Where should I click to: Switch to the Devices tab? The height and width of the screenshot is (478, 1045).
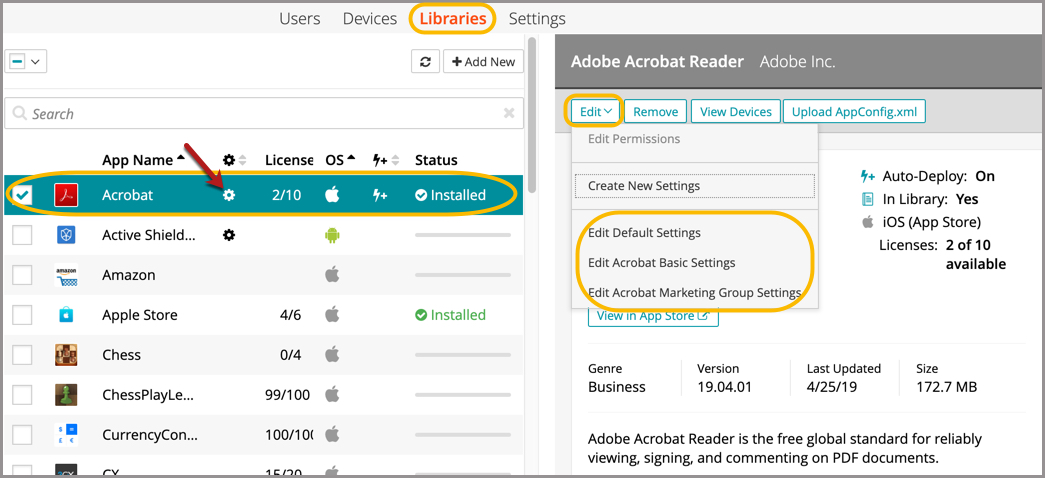[x=369, y=19]
